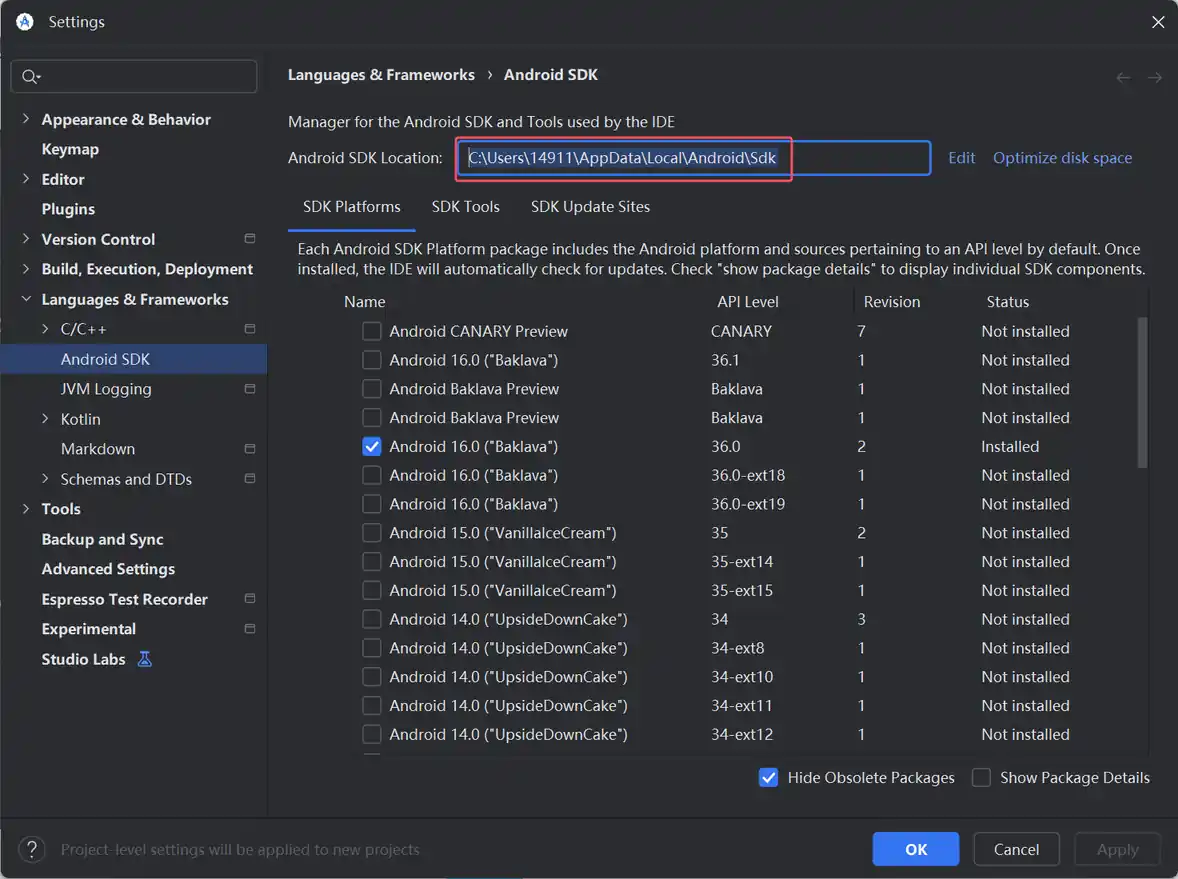Enable Show Package Details checkbox

point(981,778)
